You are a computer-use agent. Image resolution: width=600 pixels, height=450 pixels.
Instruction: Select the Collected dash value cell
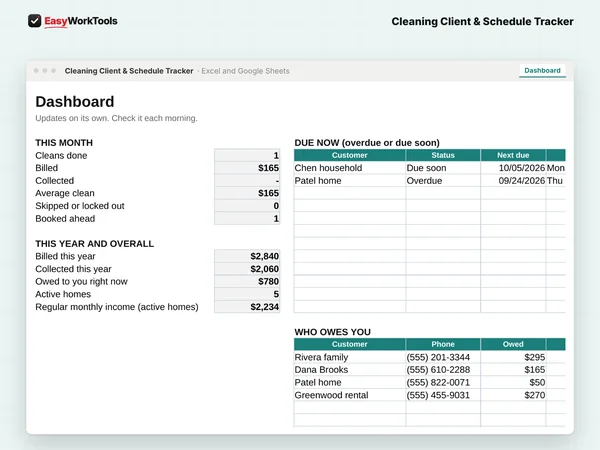[247, 181]
